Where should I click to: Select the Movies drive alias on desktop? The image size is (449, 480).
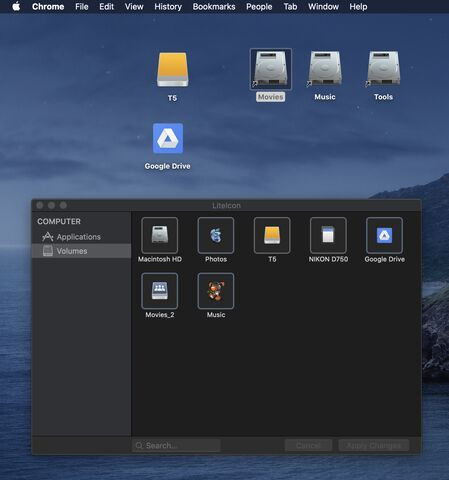271,69
